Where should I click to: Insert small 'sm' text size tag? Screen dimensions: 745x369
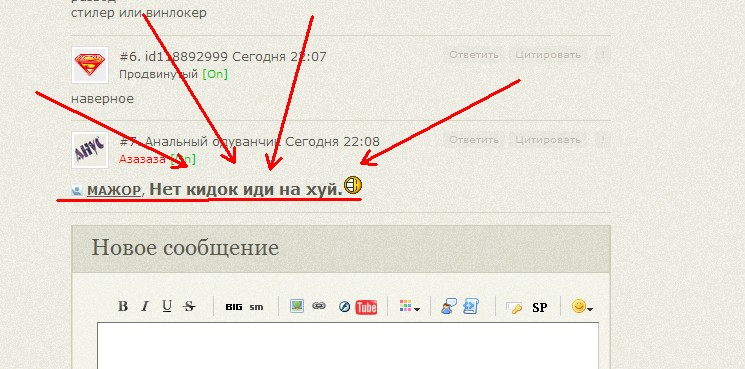[256, 307]
